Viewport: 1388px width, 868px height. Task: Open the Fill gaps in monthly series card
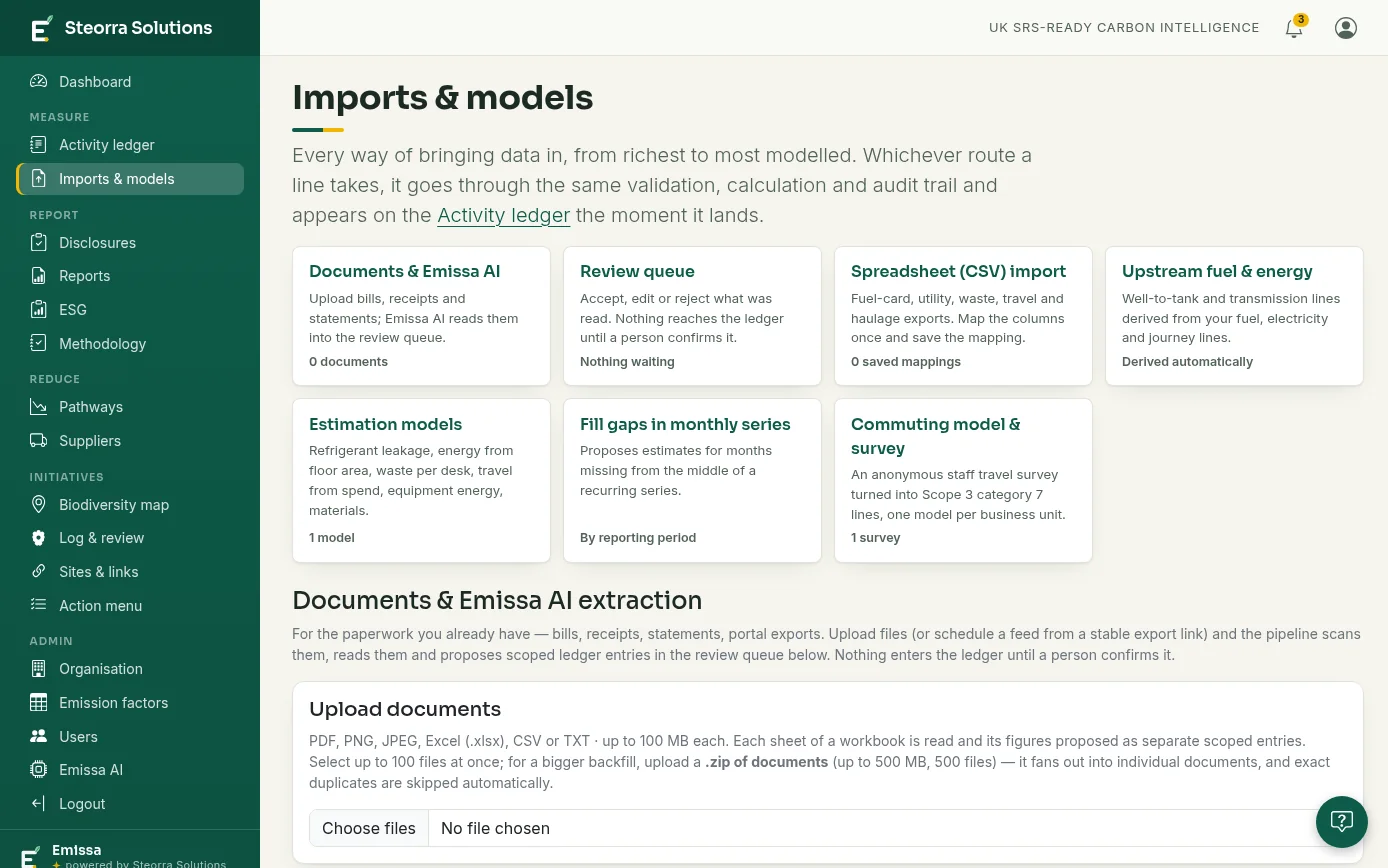[692, 481]
